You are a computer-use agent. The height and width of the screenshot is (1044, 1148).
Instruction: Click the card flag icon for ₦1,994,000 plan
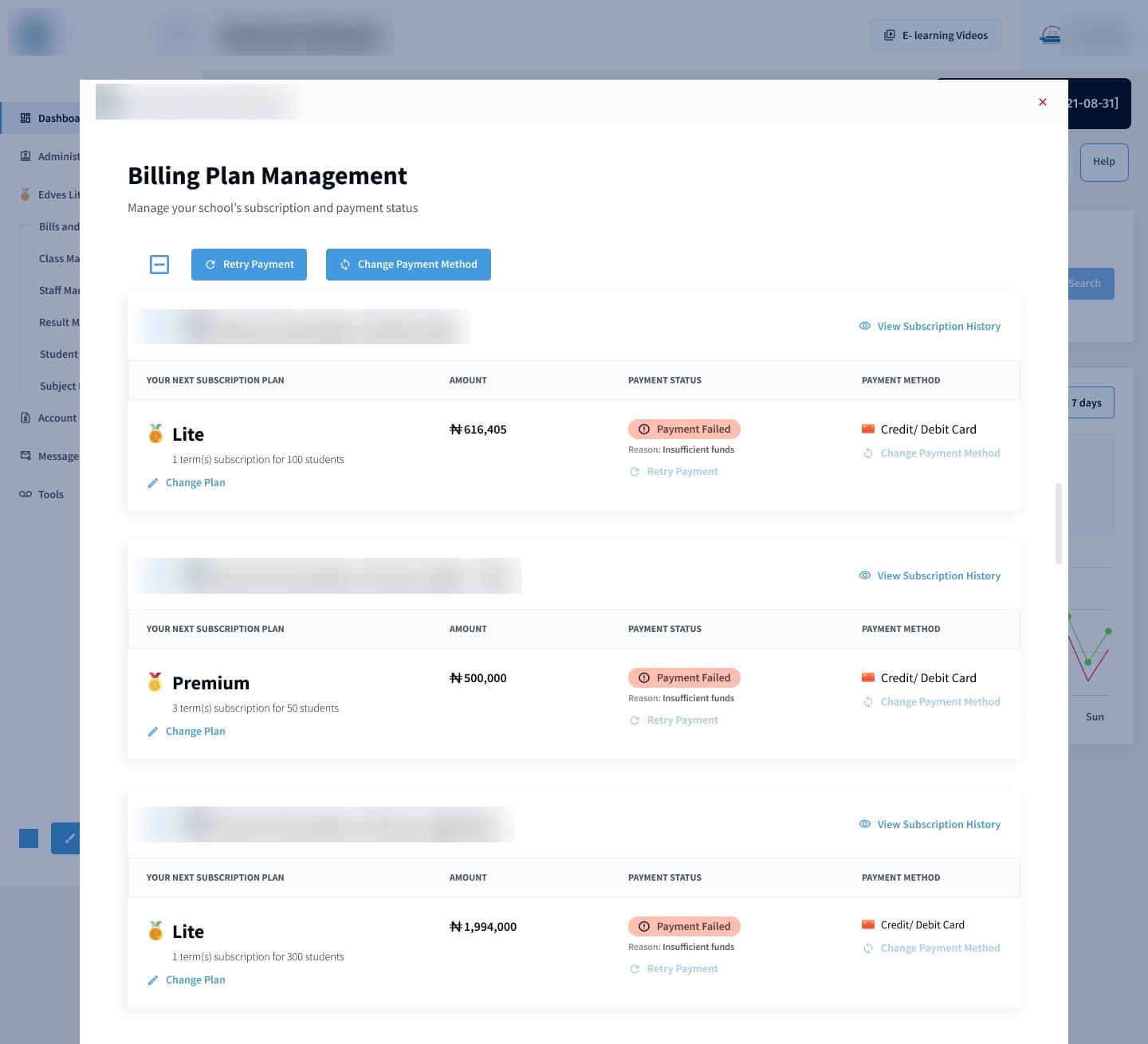click(868, 924)
